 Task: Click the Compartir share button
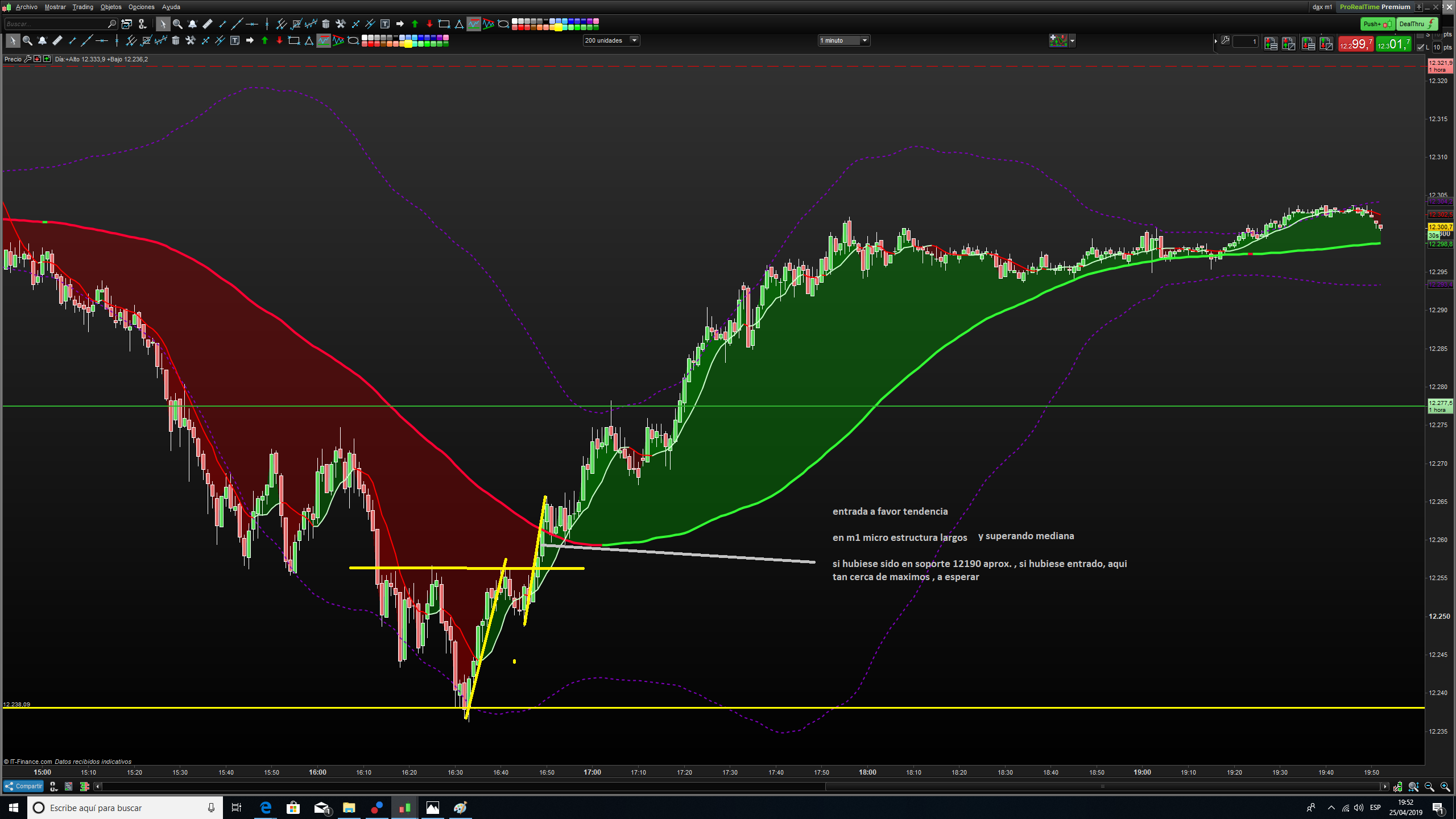point(24,786)
